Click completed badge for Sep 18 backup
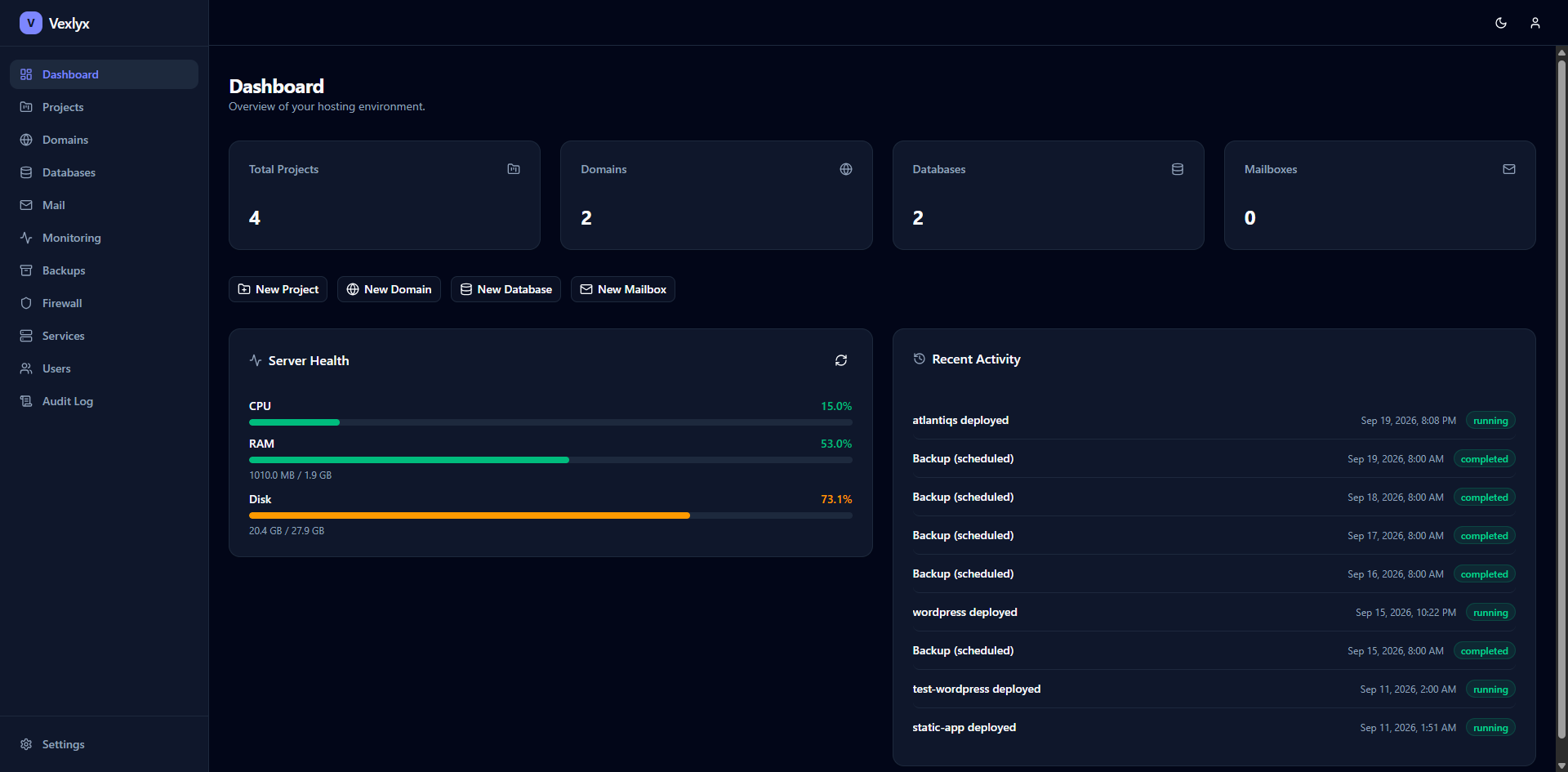Viewport: 1568px width, 772px height. coord(1484,498)
